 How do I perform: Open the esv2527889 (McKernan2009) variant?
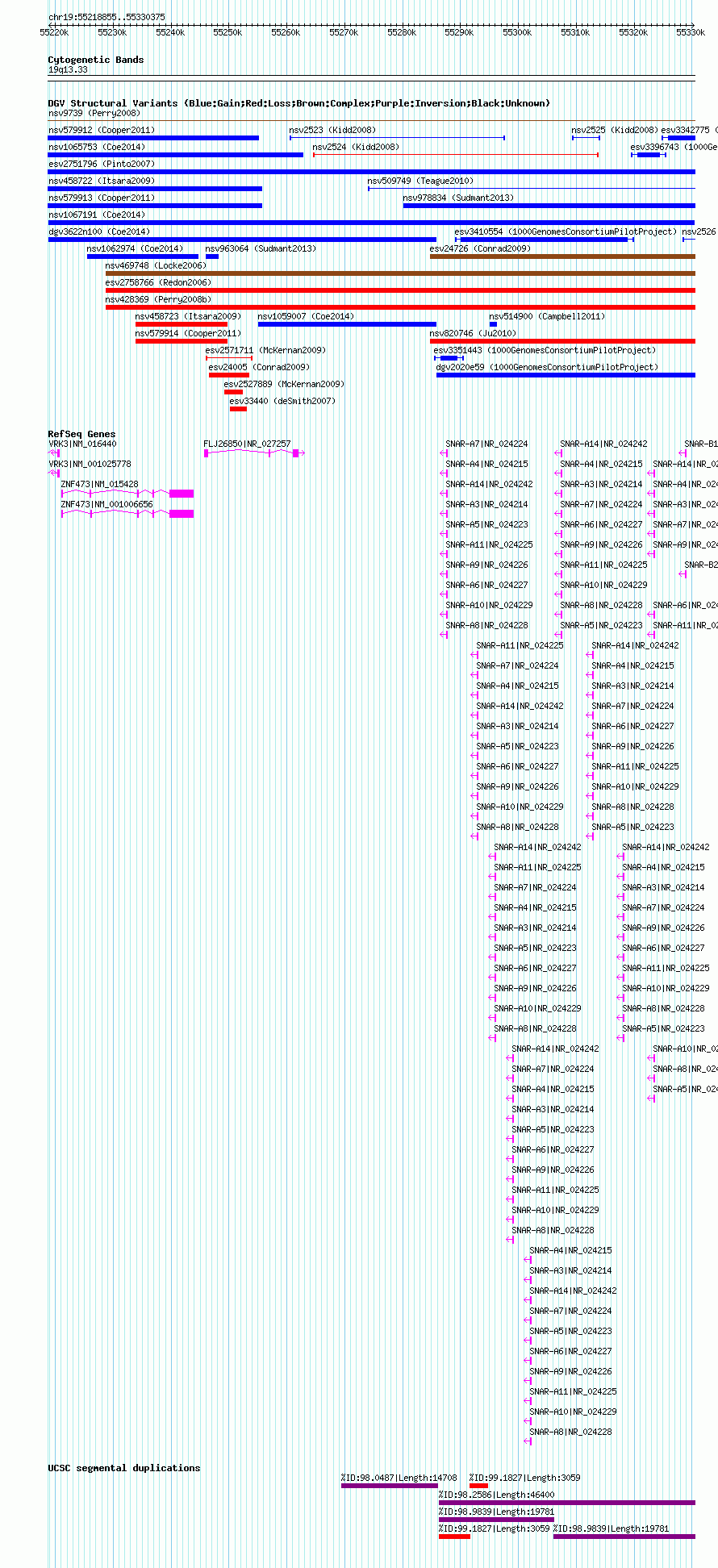pos(233,392)
